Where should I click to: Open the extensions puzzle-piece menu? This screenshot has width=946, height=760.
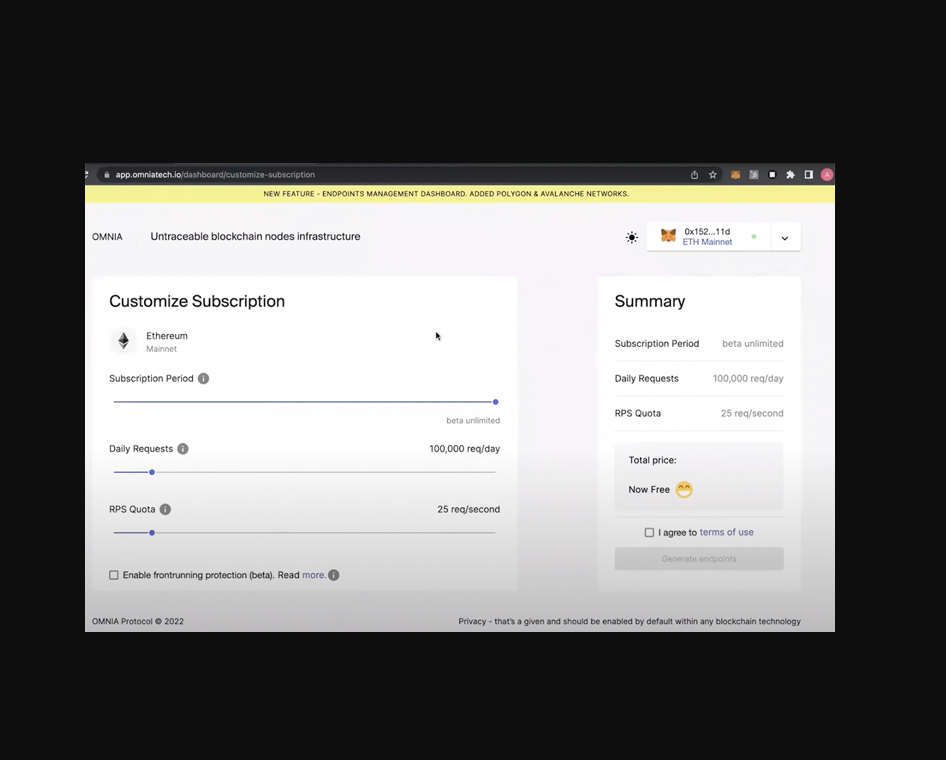coord(790,175)
